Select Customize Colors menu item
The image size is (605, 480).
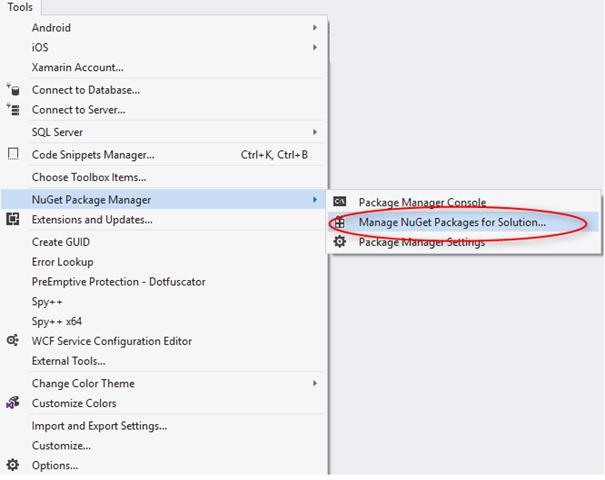164,403
